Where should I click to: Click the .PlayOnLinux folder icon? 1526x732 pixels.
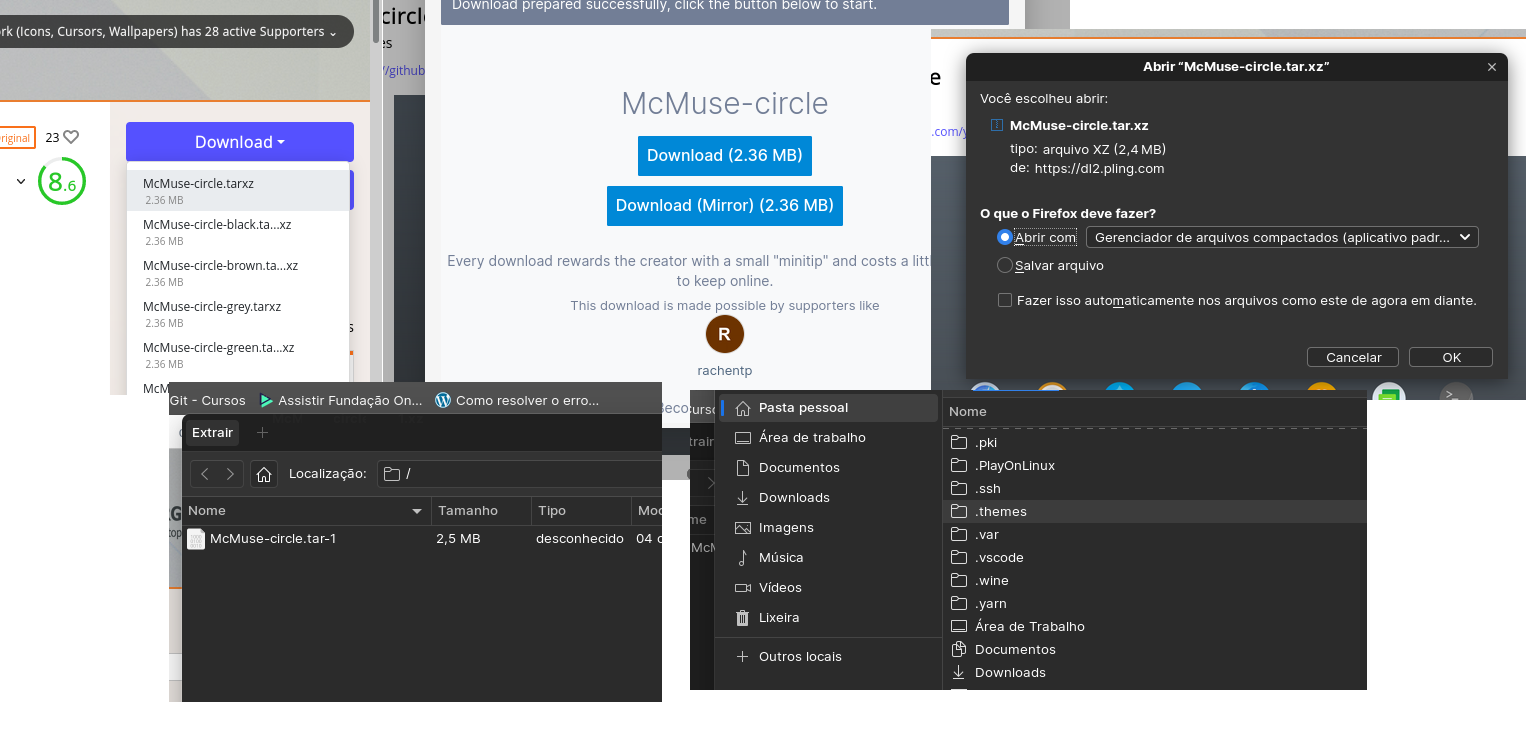(x=959, y=465)
